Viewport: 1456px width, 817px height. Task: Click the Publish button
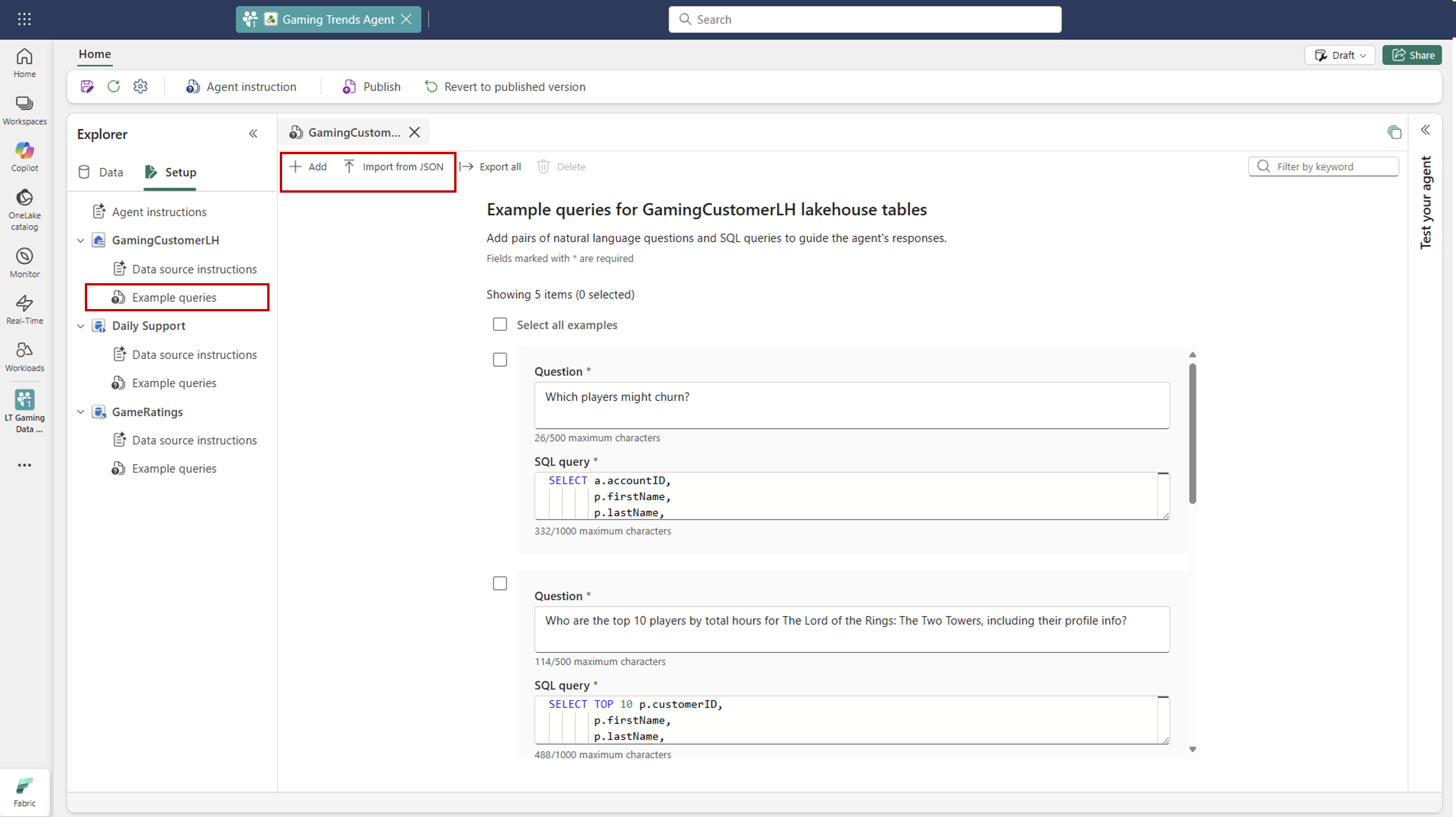click(x=371, y=87)
